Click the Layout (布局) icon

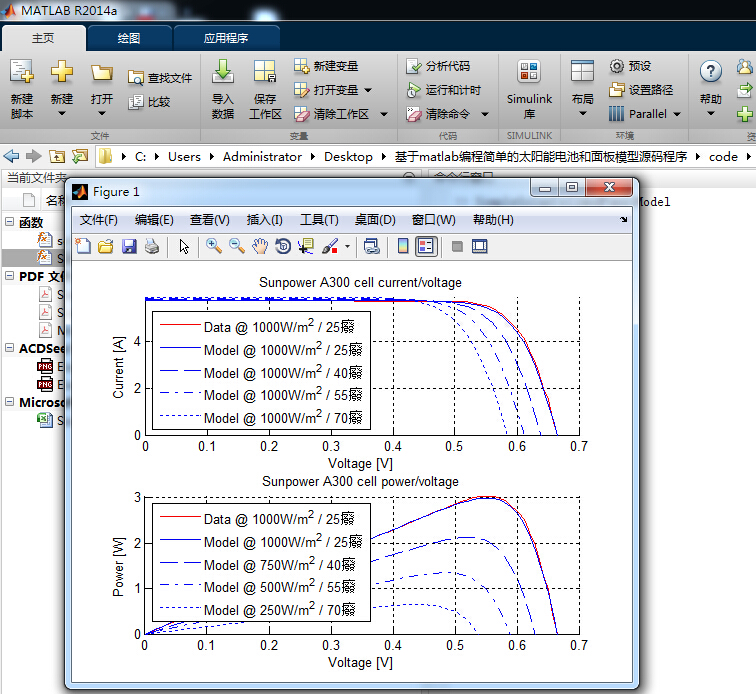582,71
